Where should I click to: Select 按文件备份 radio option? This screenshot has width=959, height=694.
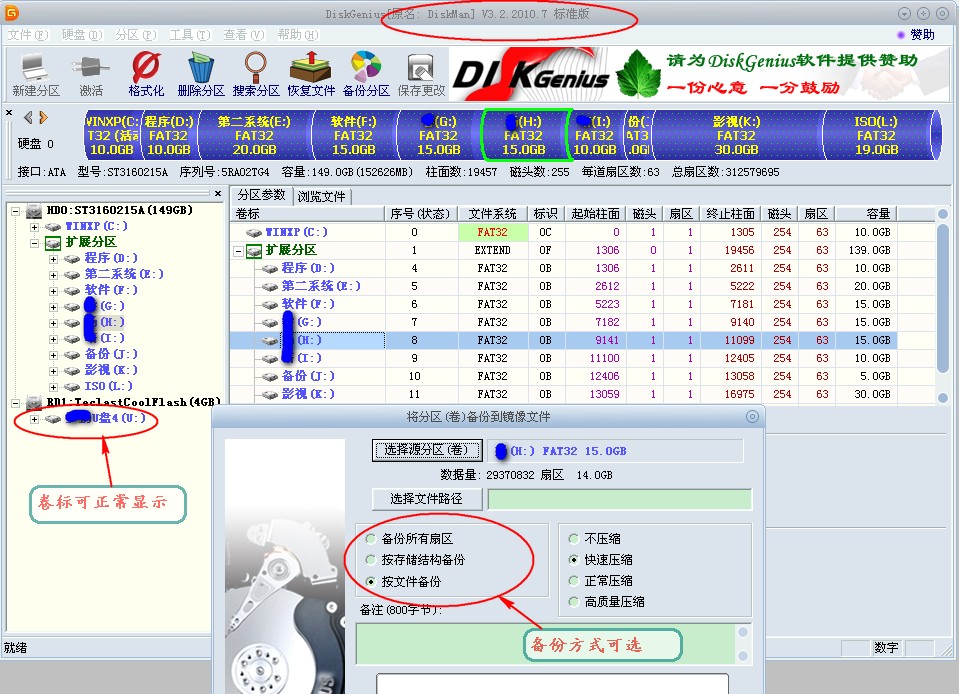coord(370,581)
